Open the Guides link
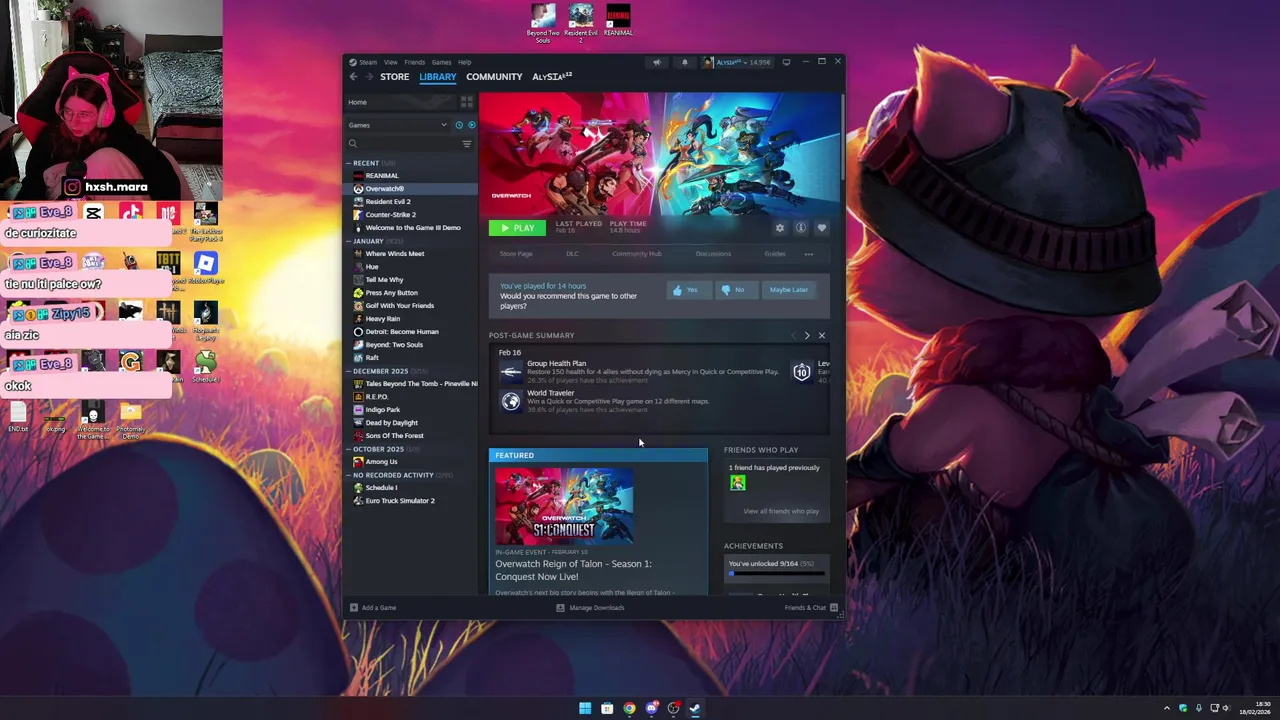Screen dimensions: 1280x720 pyautogui.click(x=775, y=254)
